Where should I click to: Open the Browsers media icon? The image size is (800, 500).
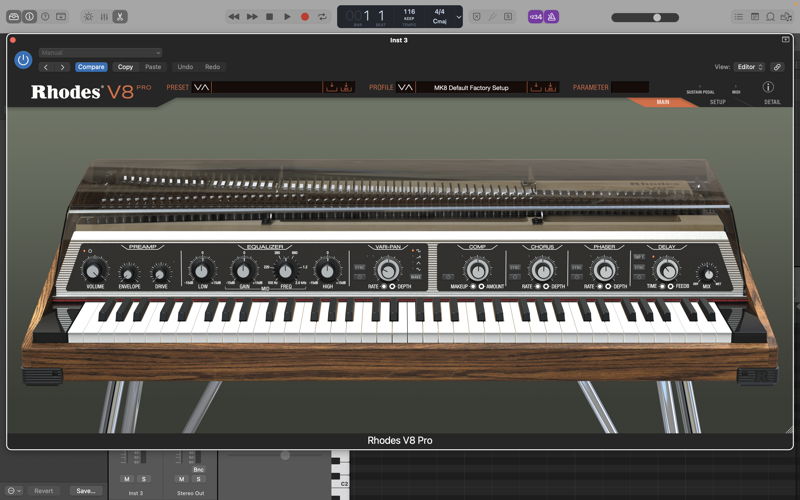[x=786, y=17]
